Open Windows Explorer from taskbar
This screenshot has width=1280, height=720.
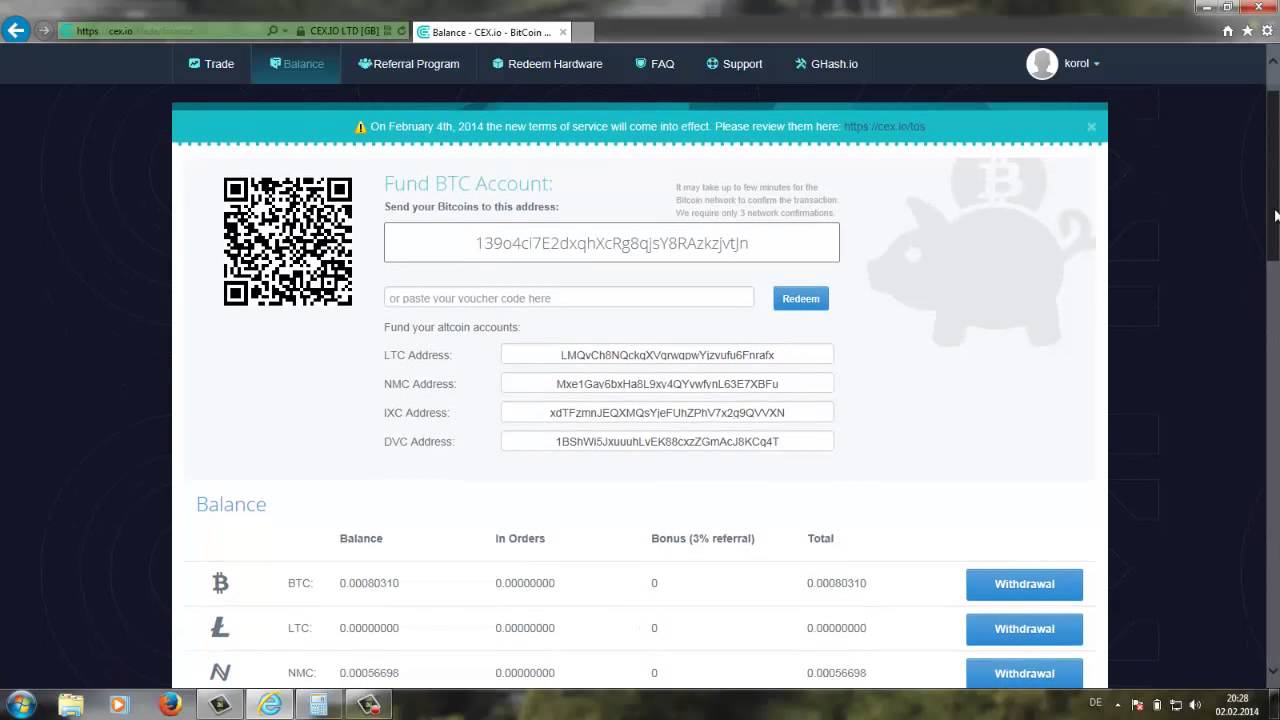coord(70,705)
